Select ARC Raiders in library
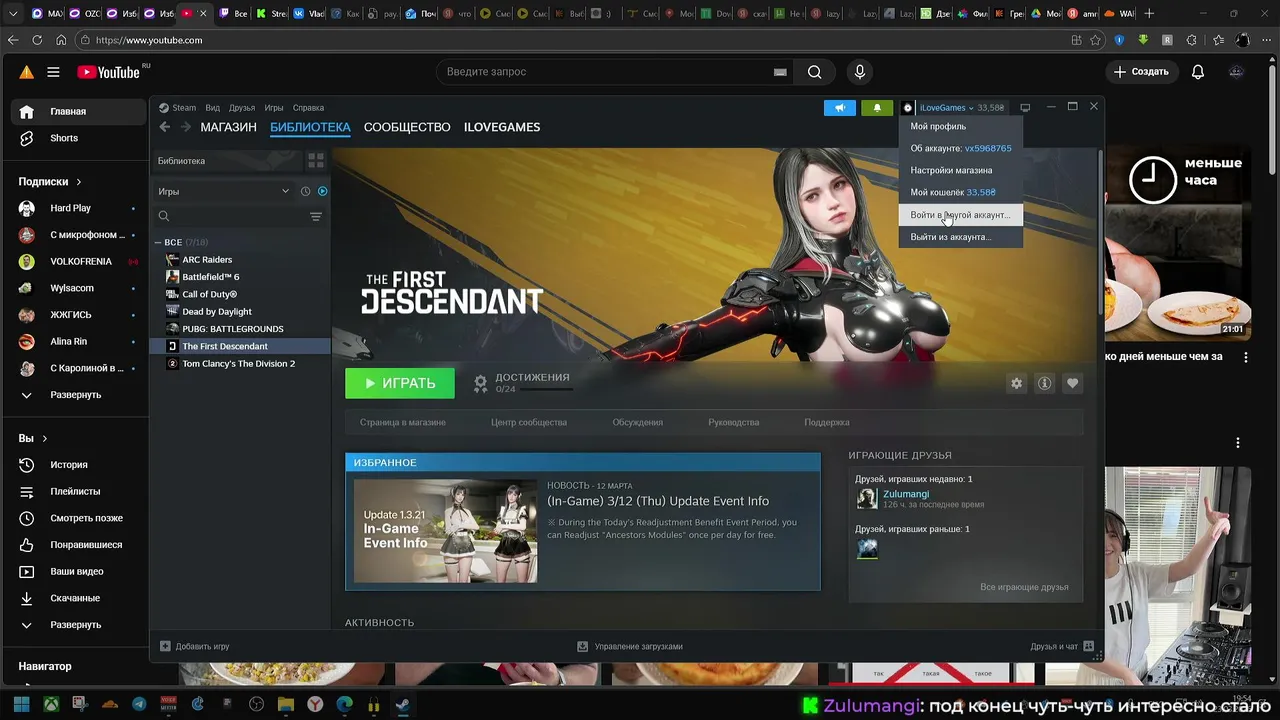 (240, 259)
